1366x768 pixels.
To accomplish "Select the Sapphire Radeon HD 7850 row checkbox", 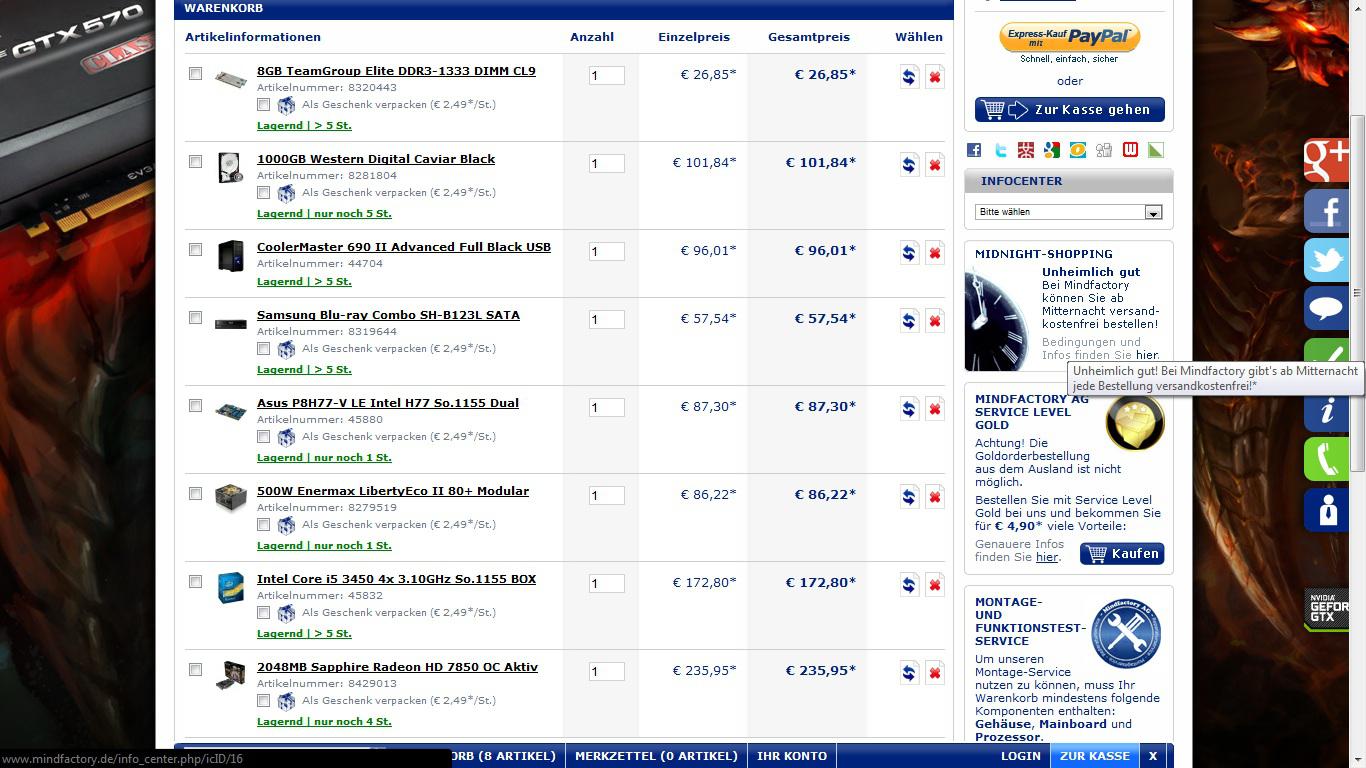I will 195,670.
